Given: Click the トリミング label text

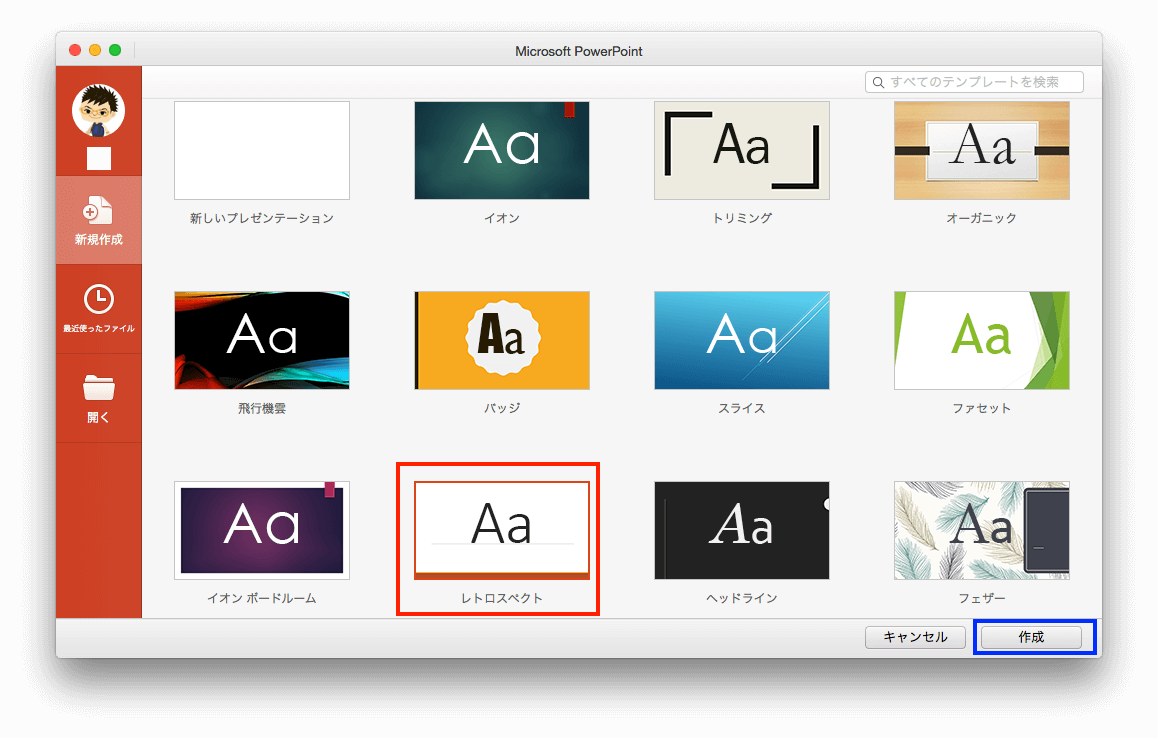Looking at the screenshot, I should point(741,218).
